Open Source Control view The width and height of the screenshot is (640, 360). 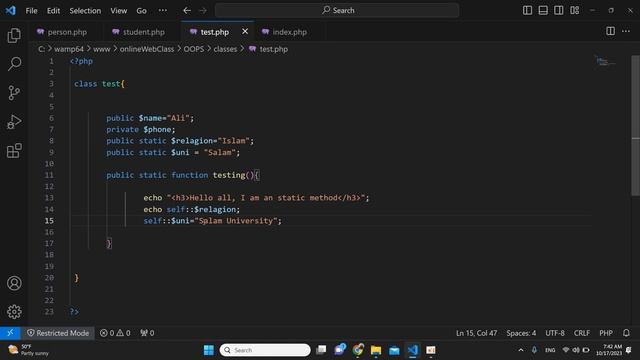tap(14, 93)
